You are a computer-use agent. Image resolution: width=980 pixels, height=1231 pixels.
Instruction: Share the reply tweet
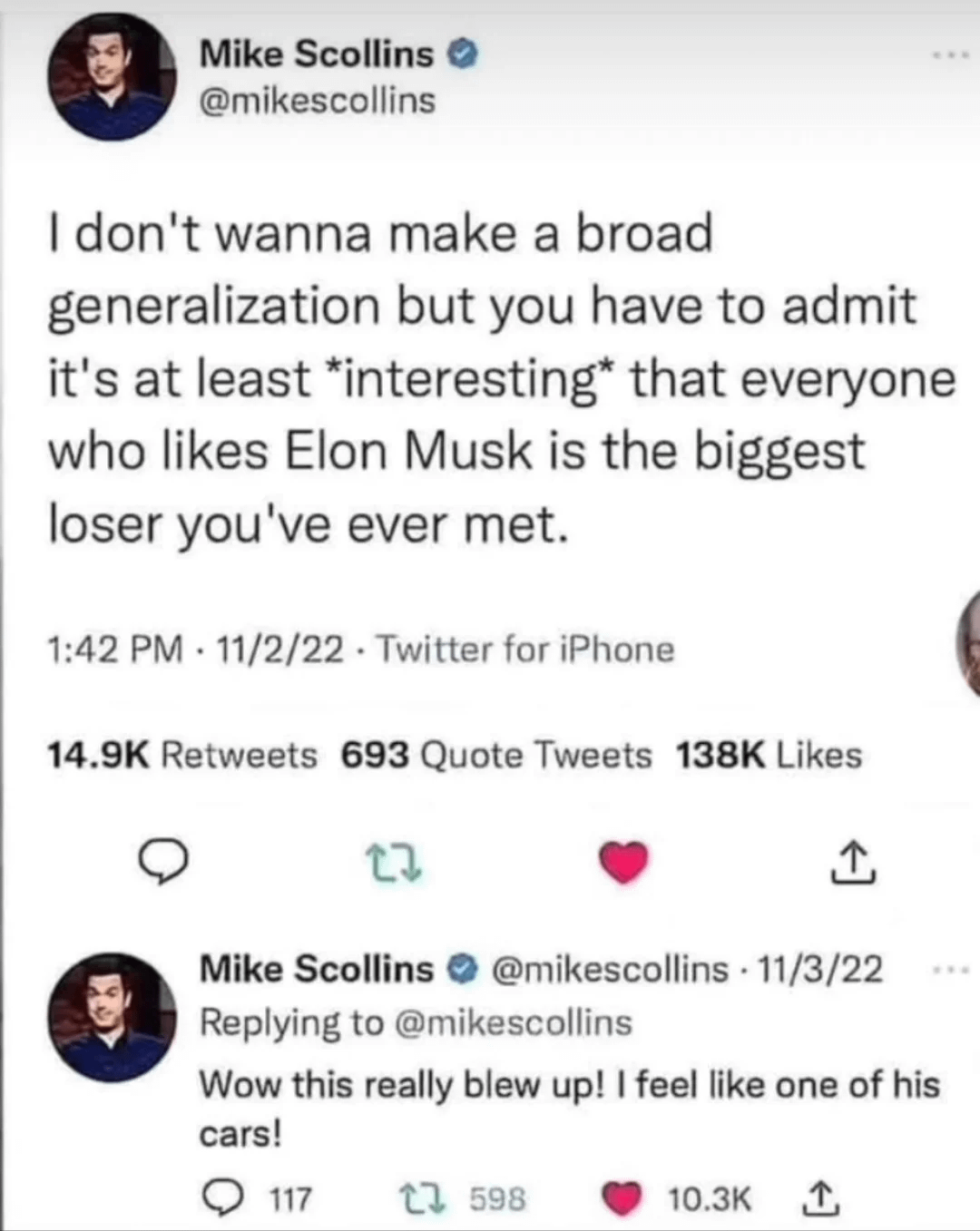(x=818, y=1198)
